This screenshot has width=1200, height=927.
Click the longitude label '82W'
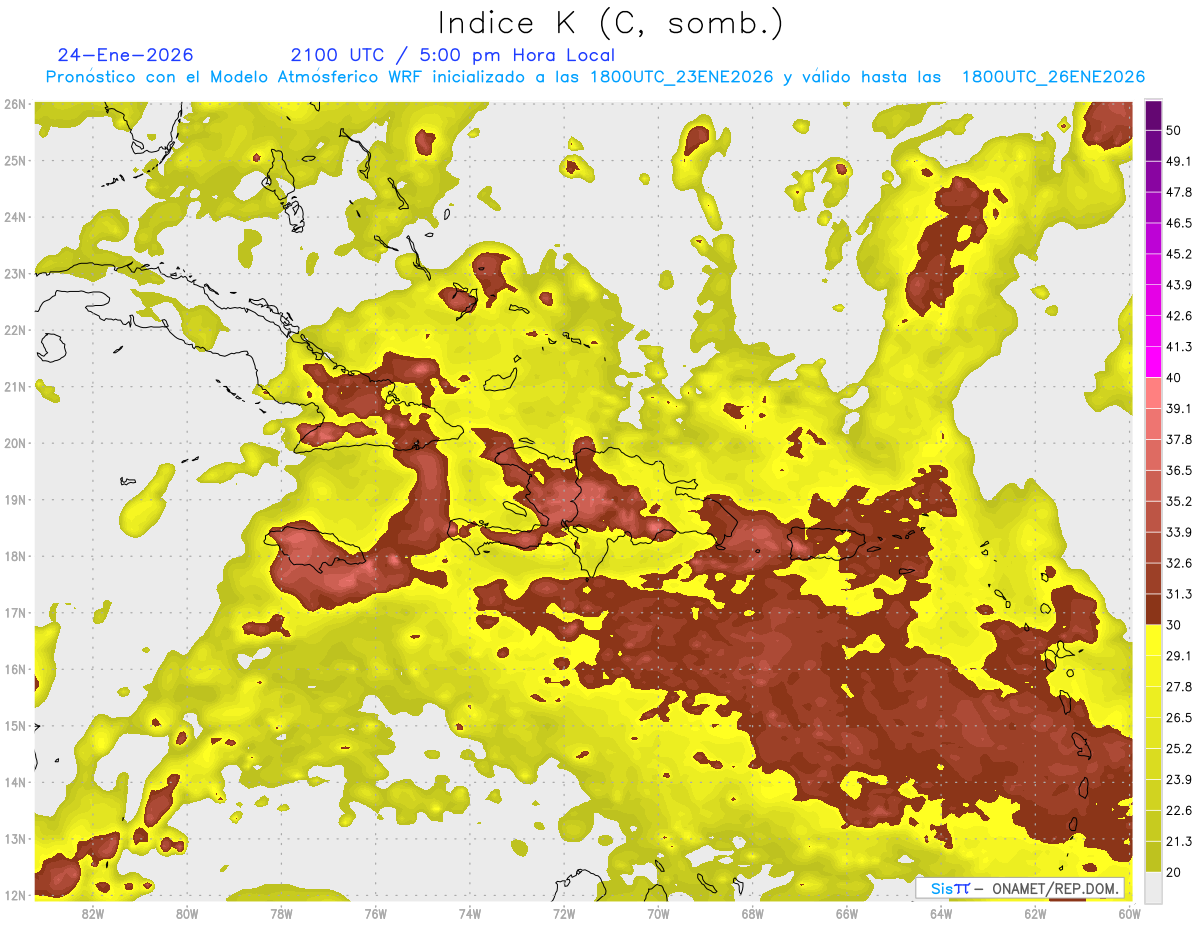[93, 913]
